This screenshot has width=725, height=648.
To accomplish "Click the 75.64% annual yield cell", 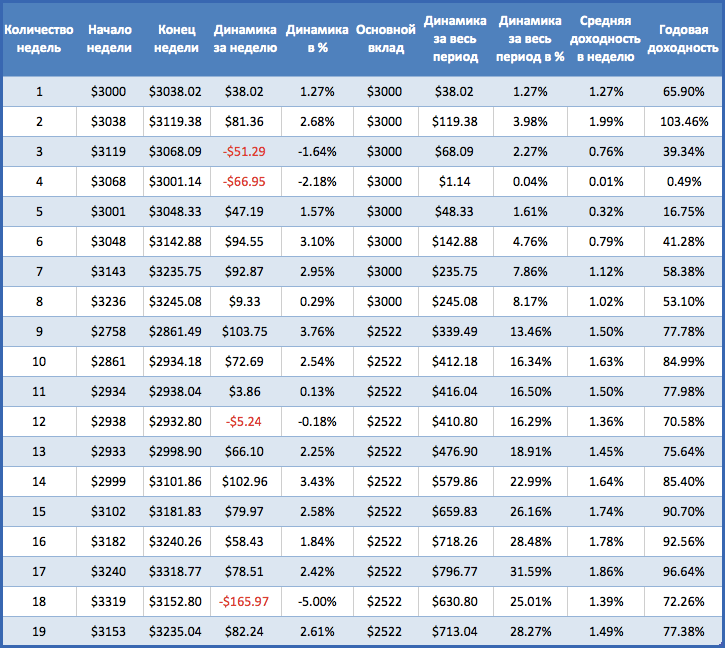I will [x=683, y=452].
